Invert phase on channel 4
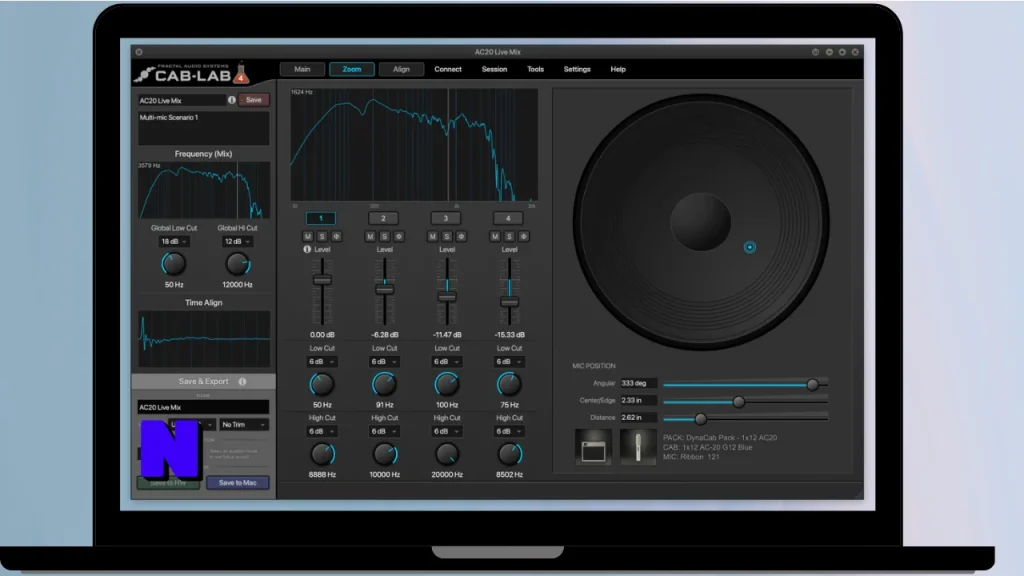Viewport: 1024px width, 576px height. point(524,236)
